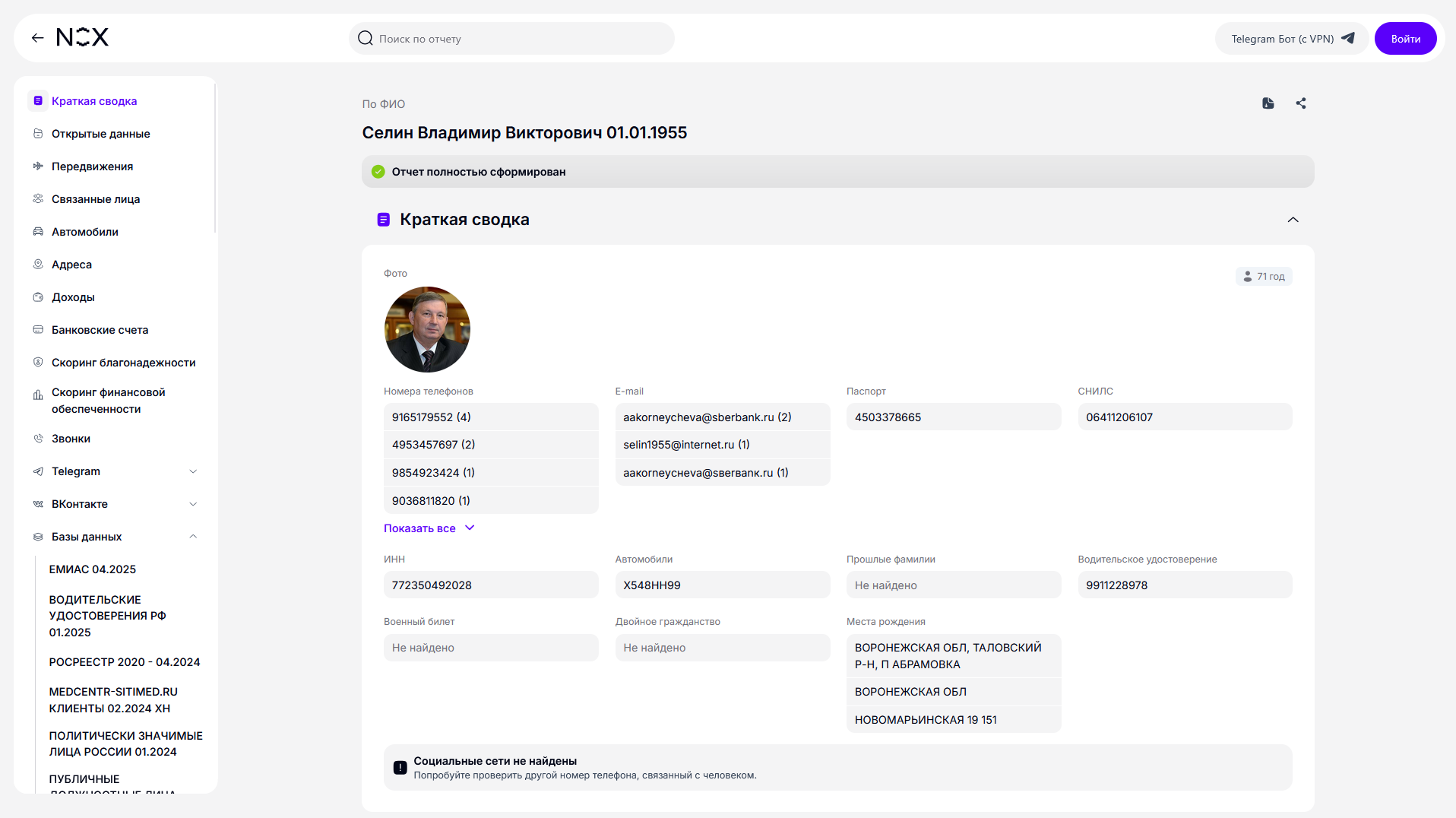Open ЕМИАС 04.2025 database entry
This screenshot has height=818, width=1456.
click(x=93, y=569)
